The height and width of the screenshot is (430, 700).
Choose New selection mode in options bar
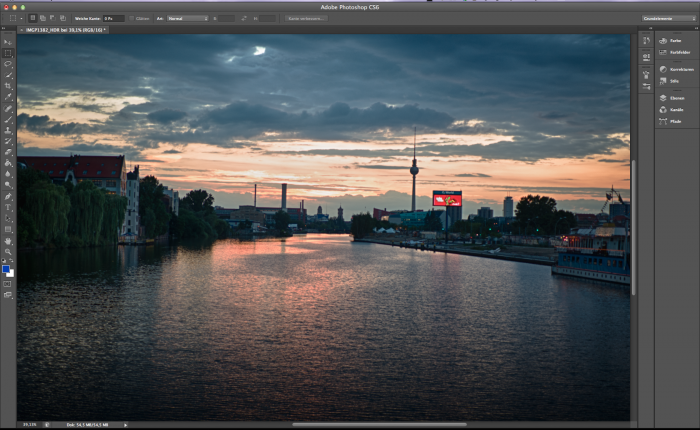click(x=33, y=18)
